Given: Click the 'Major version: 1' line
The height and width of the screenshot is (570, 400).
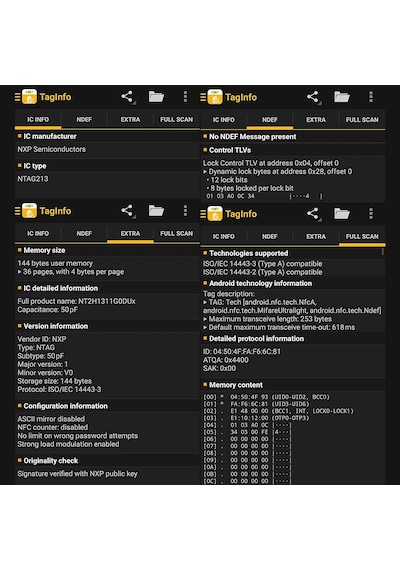Looking at the screenshot, I should click(x=43, y=364).
